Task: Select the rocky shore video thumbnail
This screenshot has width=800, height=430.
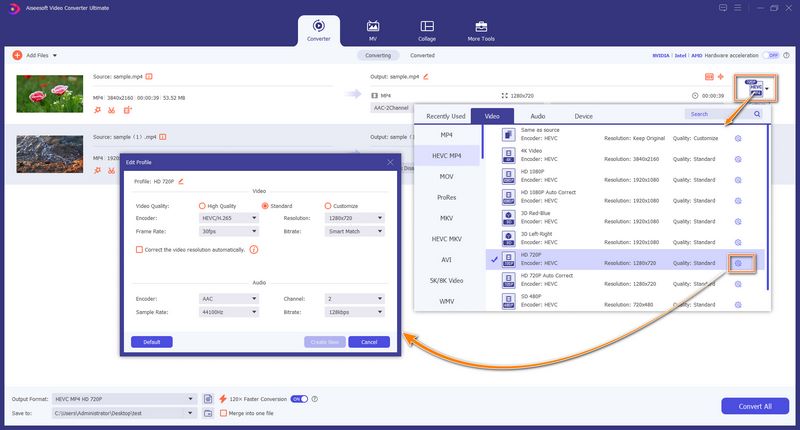Action: pos(49,154)
